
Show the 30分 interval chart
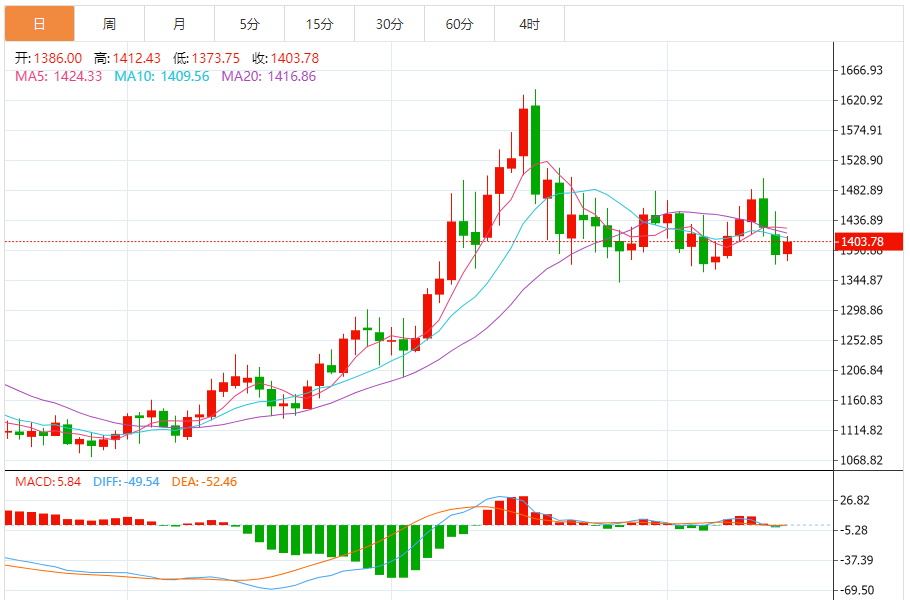[389, 24]
